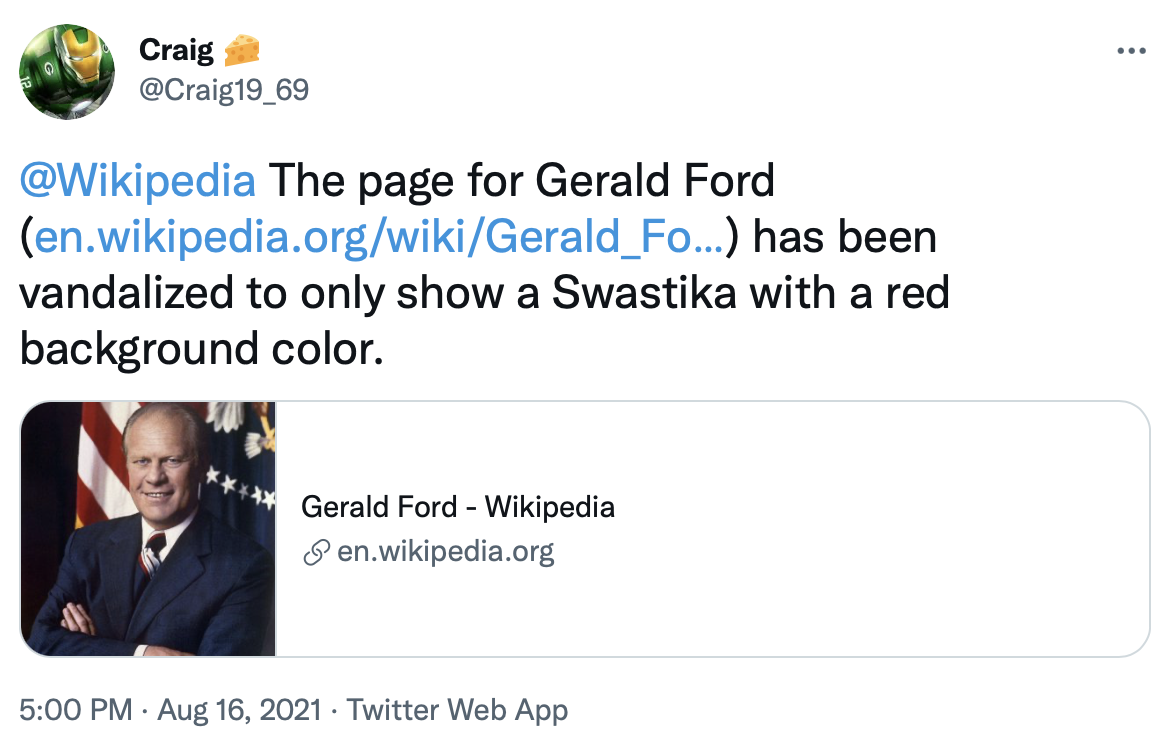
Task: Click the cheese emoji beside Craig
Action: [x=242, y=50]
